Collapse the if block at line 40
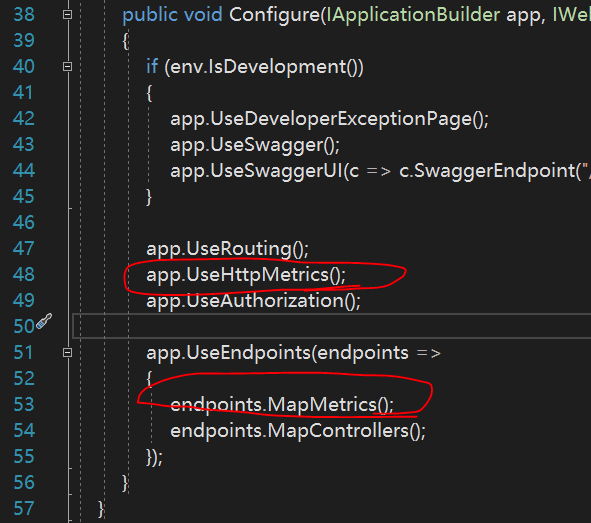591x523 pixels. click(67, 67)
